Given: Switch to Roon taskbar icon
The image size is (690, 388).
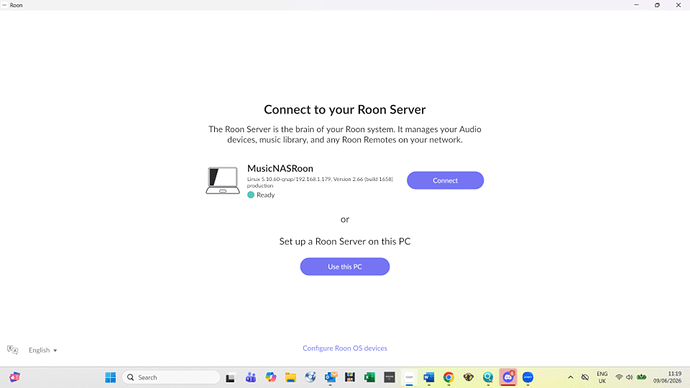Looking at the screenshot, I should point(409,377).
